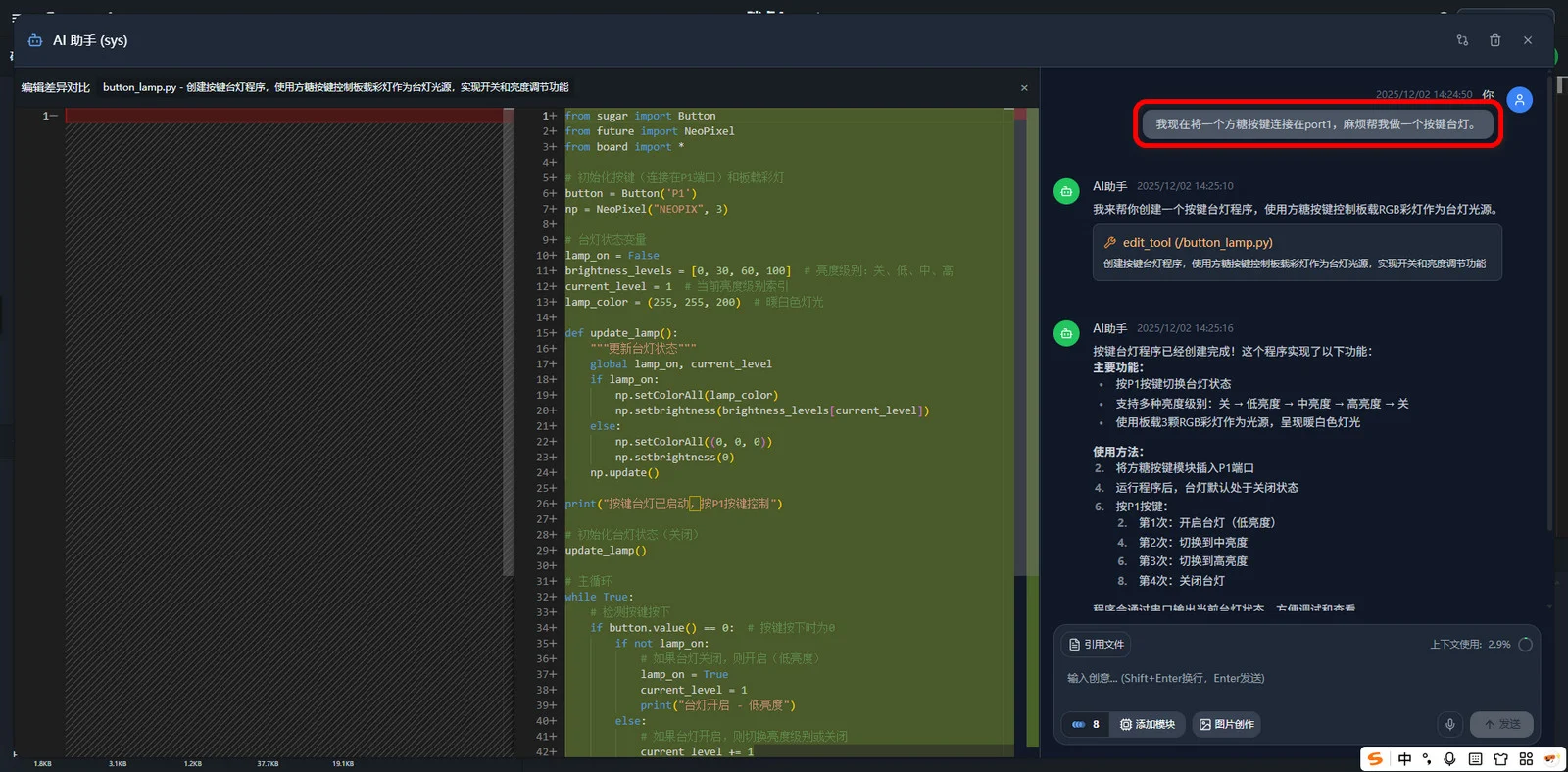Click the 引用文件 reference file button
This screenshot has width=1568, height=772.
coord(1097,644)
